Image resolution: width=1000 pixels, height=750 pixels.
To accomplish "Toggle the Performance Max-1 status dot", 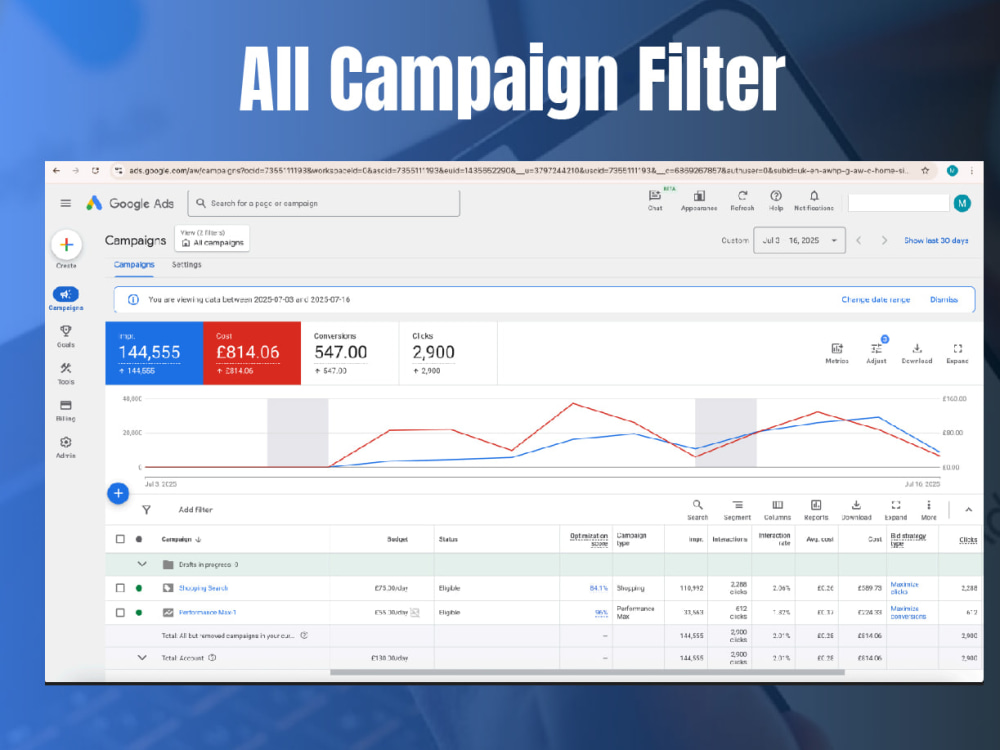I will tap(139, 612).
